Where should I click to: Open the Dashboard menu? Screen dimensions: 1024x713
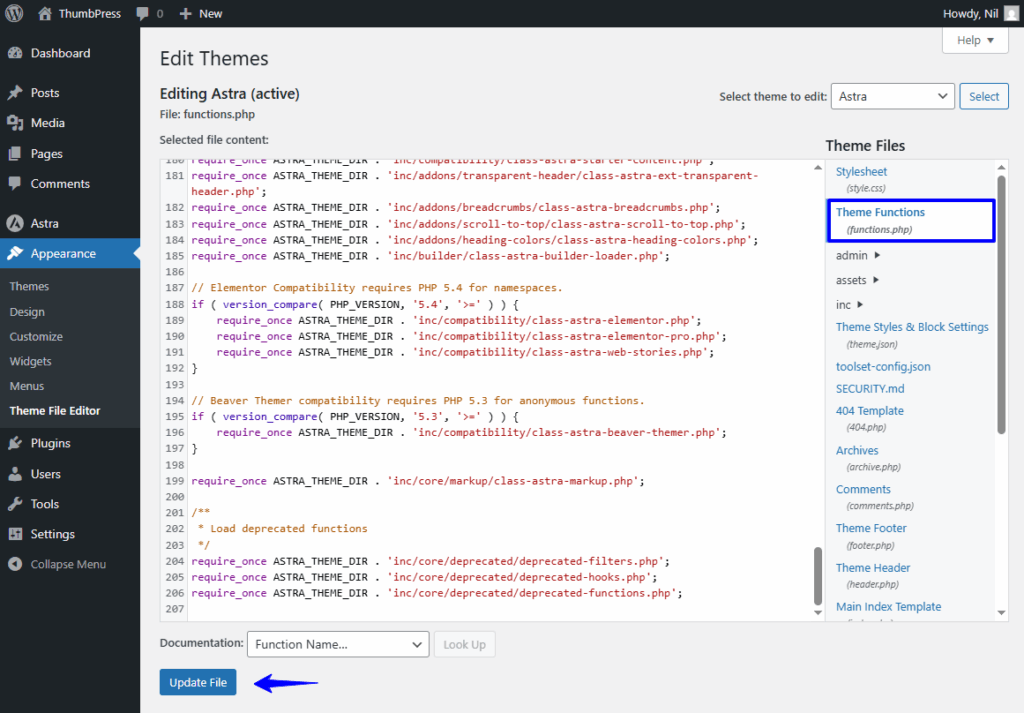coord(70,54)
